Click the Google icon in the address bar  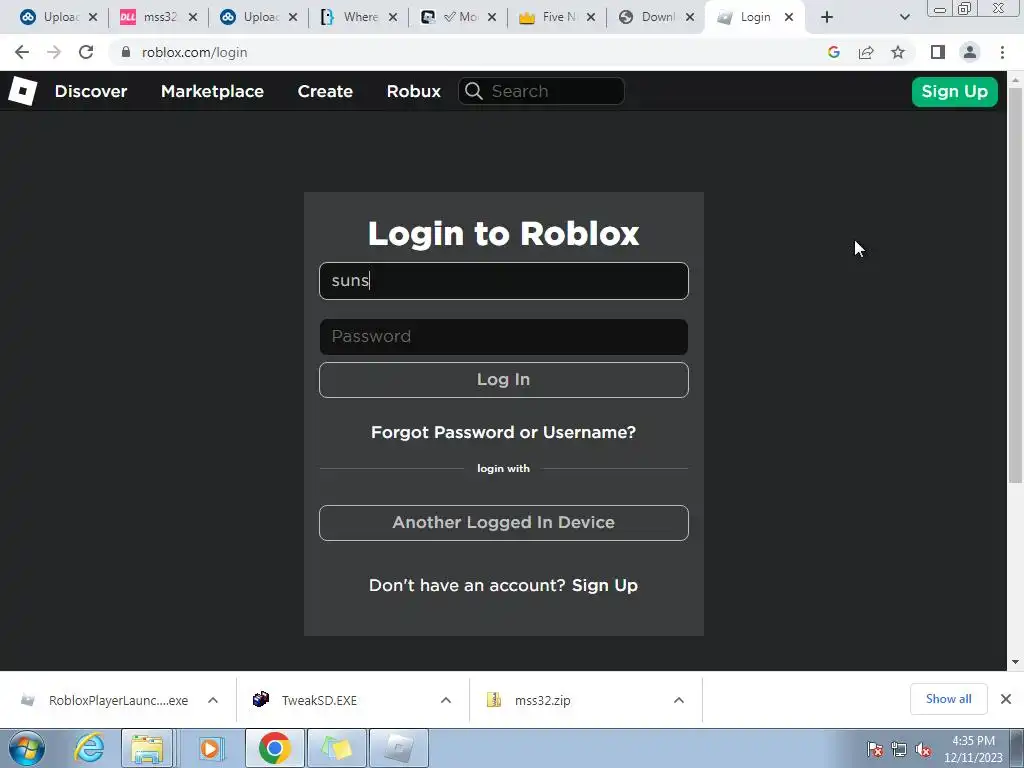pos(833,52)
